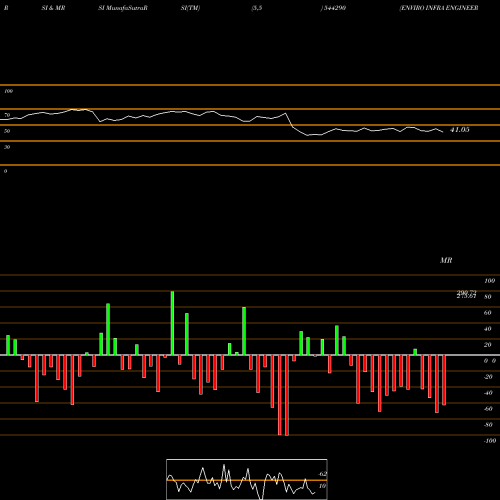Screen dimensions: 500x500
Task: Click the 'SI MunafaSutraR' header label
Action: pyautogui.click(x=123, y=8)
